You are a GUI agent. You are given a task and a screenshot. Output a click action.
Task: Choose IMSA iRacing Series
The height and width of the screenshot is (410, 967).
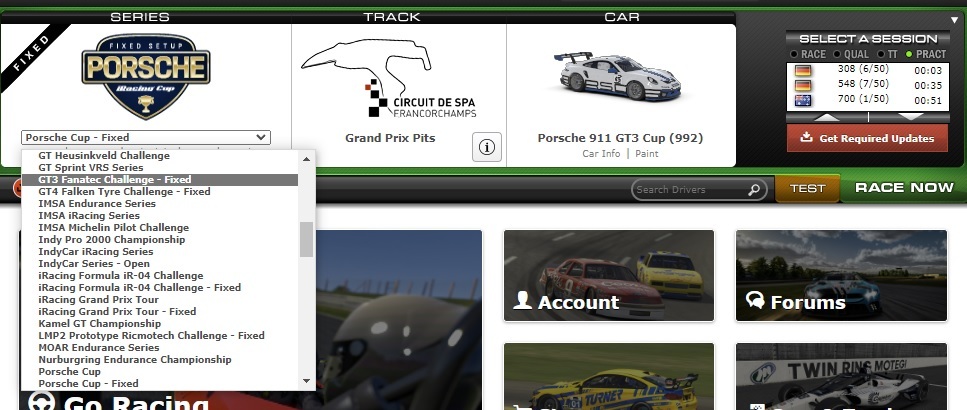(x=160, y=216)
